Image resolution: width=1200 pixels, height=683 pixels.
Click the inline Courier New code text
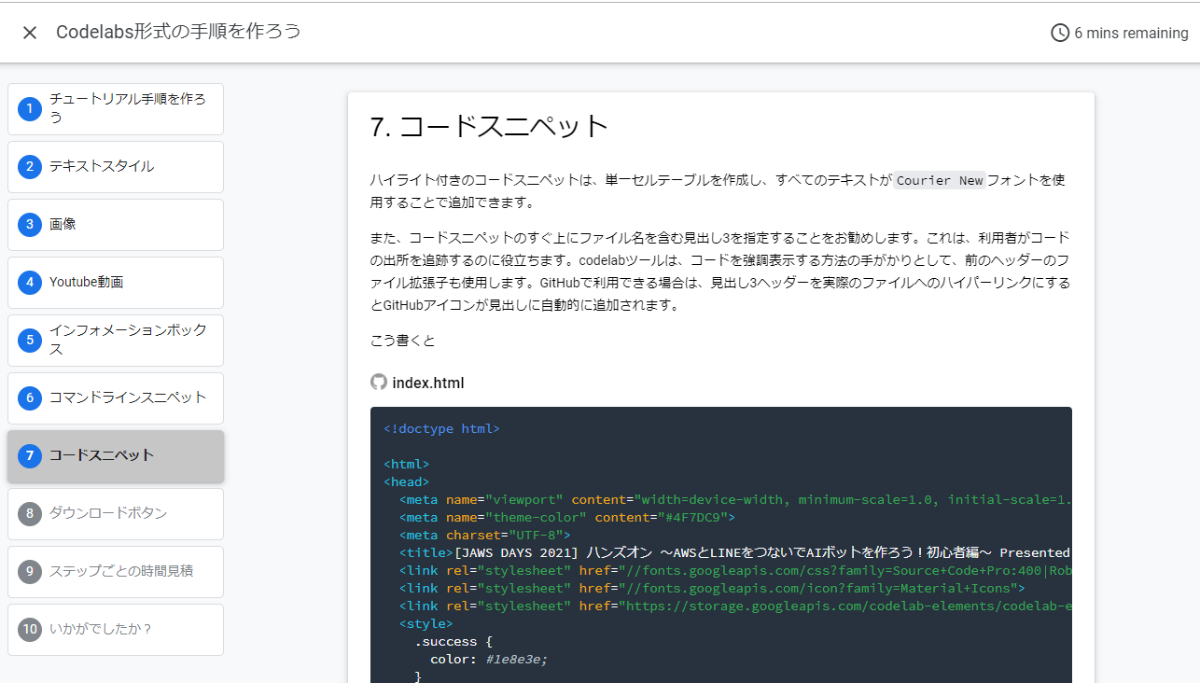click(940, 181)
